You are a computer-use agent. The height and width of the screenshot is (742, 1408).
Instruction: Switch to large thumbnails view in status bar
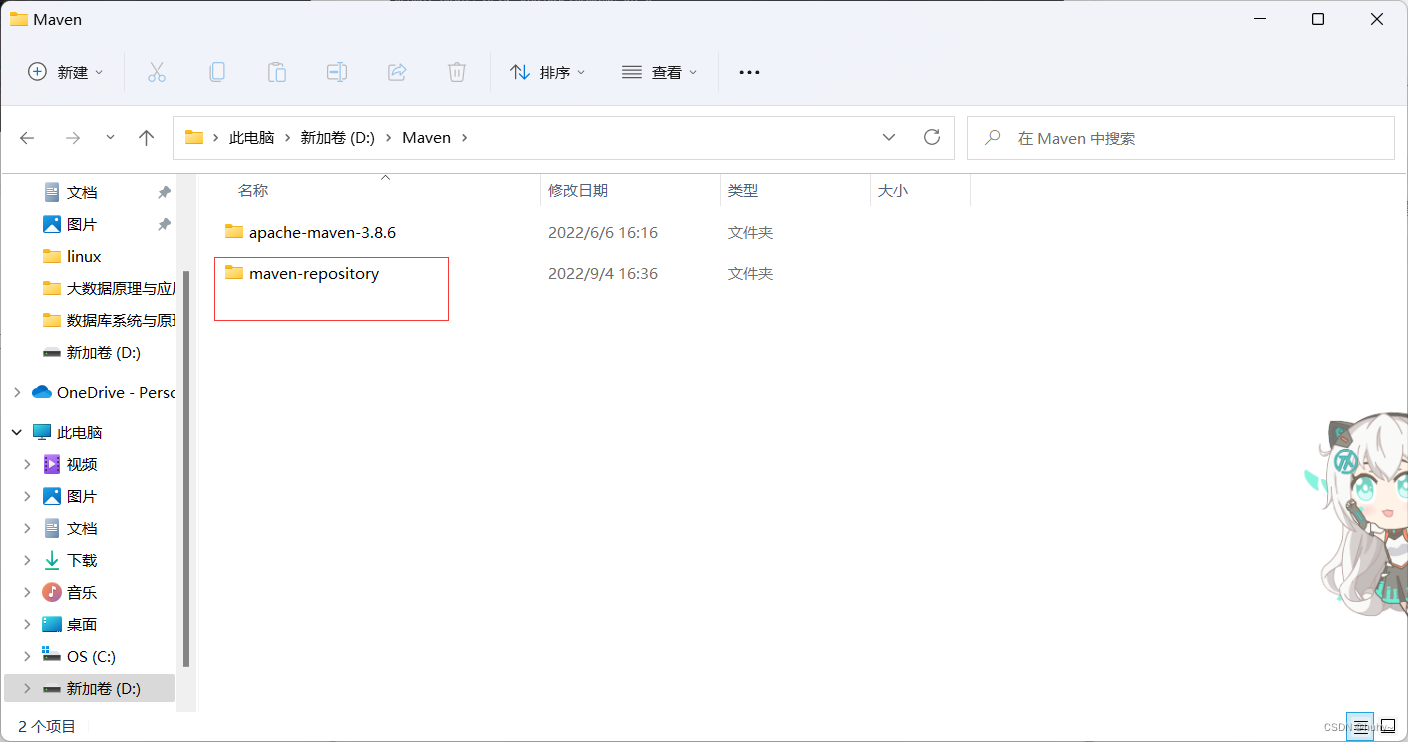(1389, 726)
